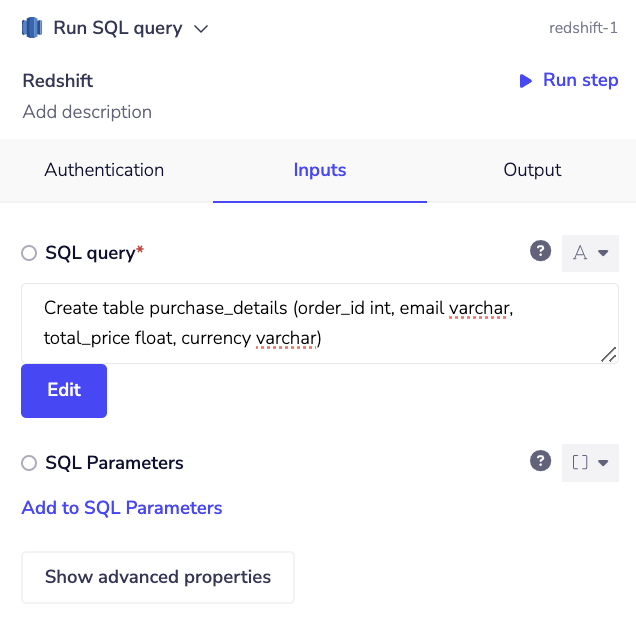Click Add description placeholder text
Viewport: 636px width, 642px height.
[x=87, y=112]
